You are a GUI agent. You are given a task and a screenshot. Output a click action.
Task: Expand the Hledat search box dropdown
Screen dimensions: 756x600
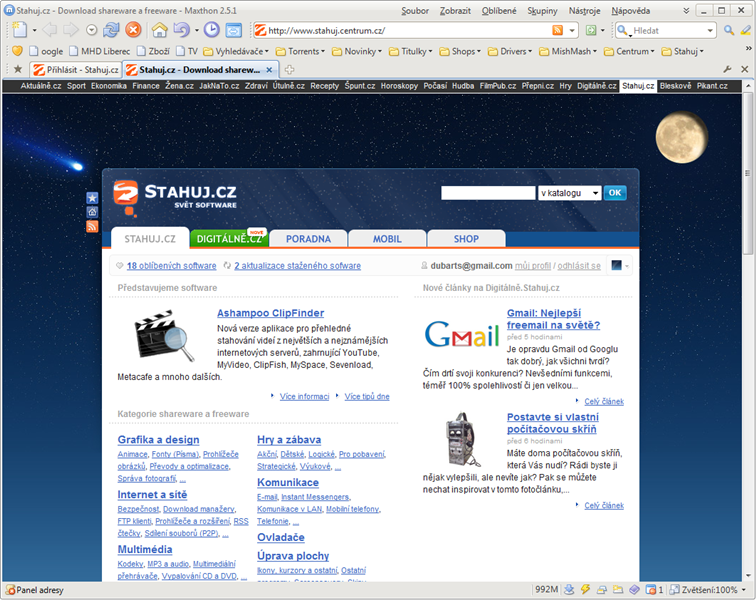tap(710, 30)
